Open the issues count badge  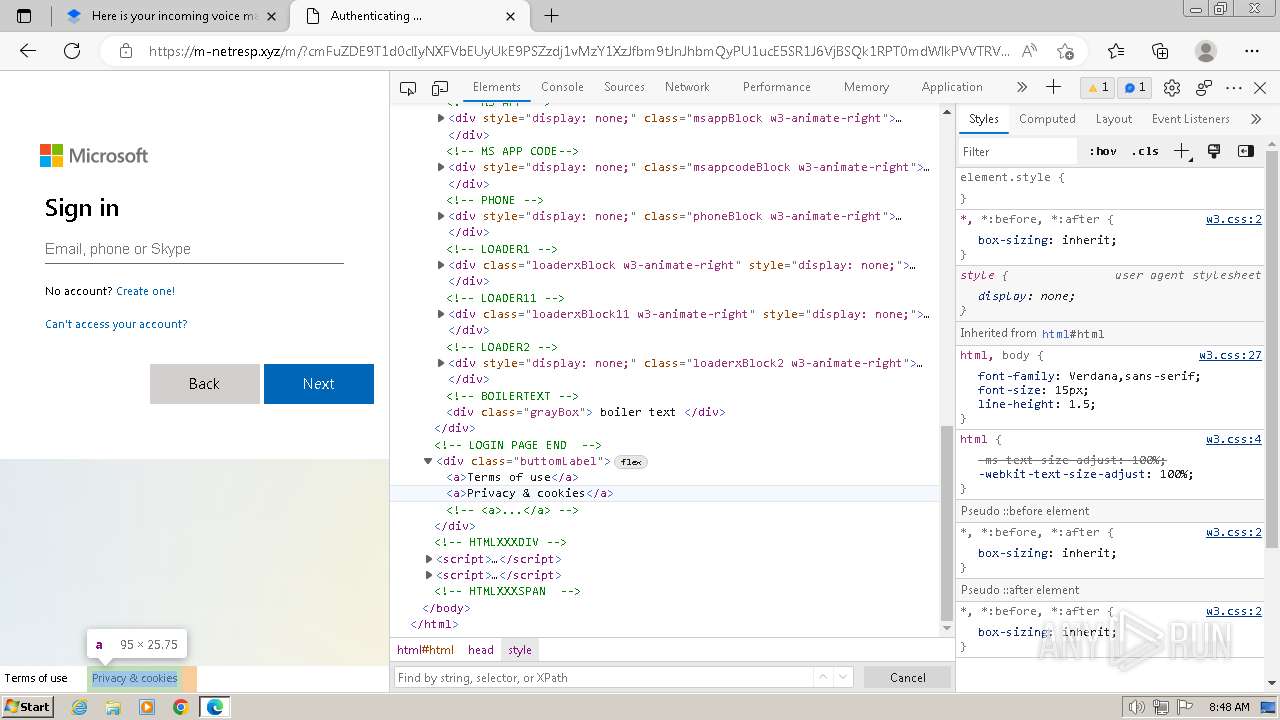pos(1135,87)
